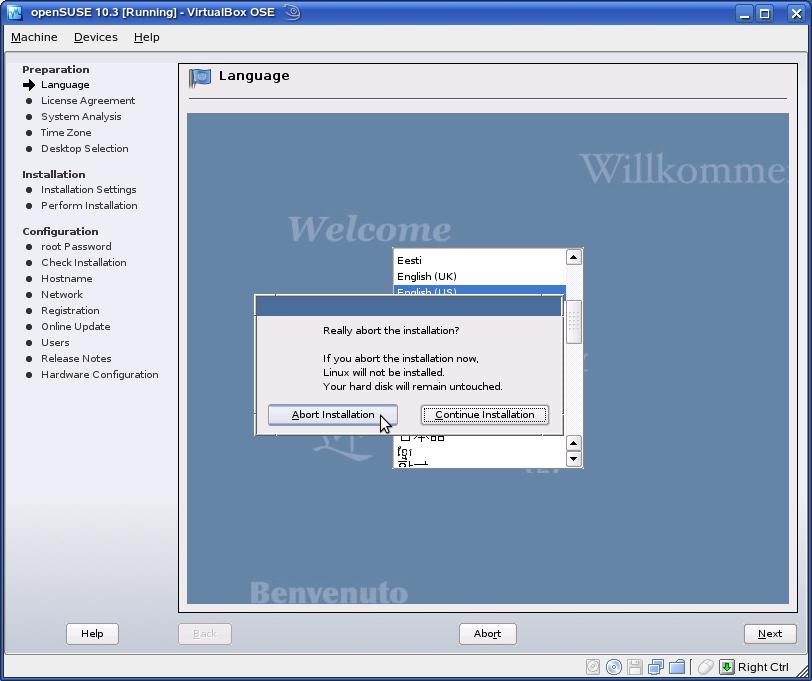Click the CD/DVD drive indicator icon
Screen dimensions: 812x681
(614, 666)
